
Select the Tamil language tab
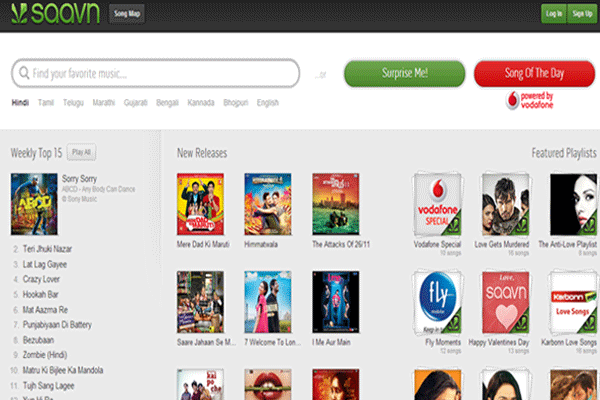point(46,103)
